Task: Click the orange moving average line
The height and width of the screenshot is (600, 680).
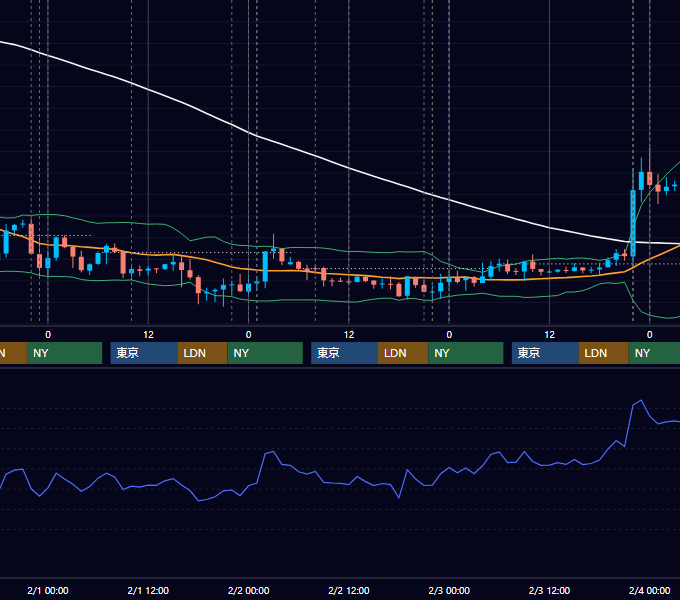Action: 349,275
